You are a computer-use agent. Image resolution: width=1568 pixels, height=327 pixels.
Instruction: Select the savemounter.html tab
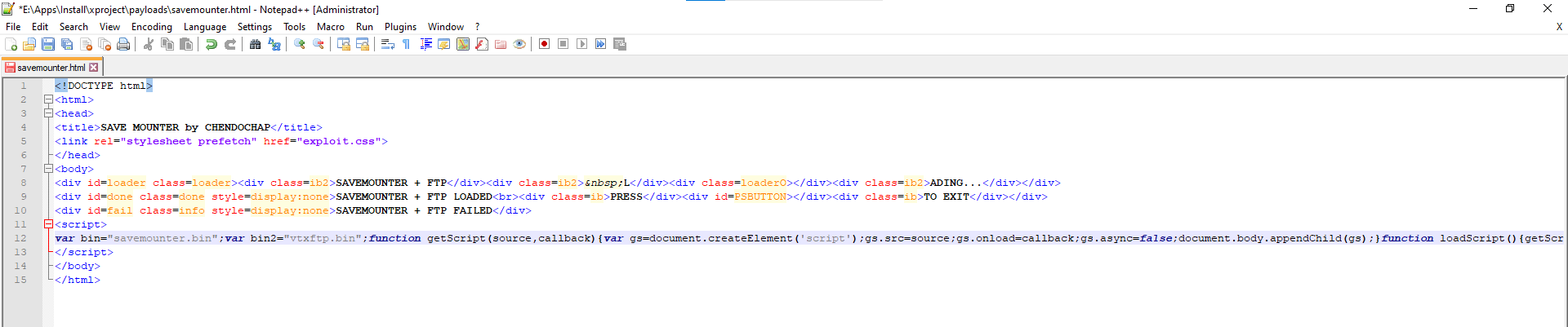(x=51, y=68)
